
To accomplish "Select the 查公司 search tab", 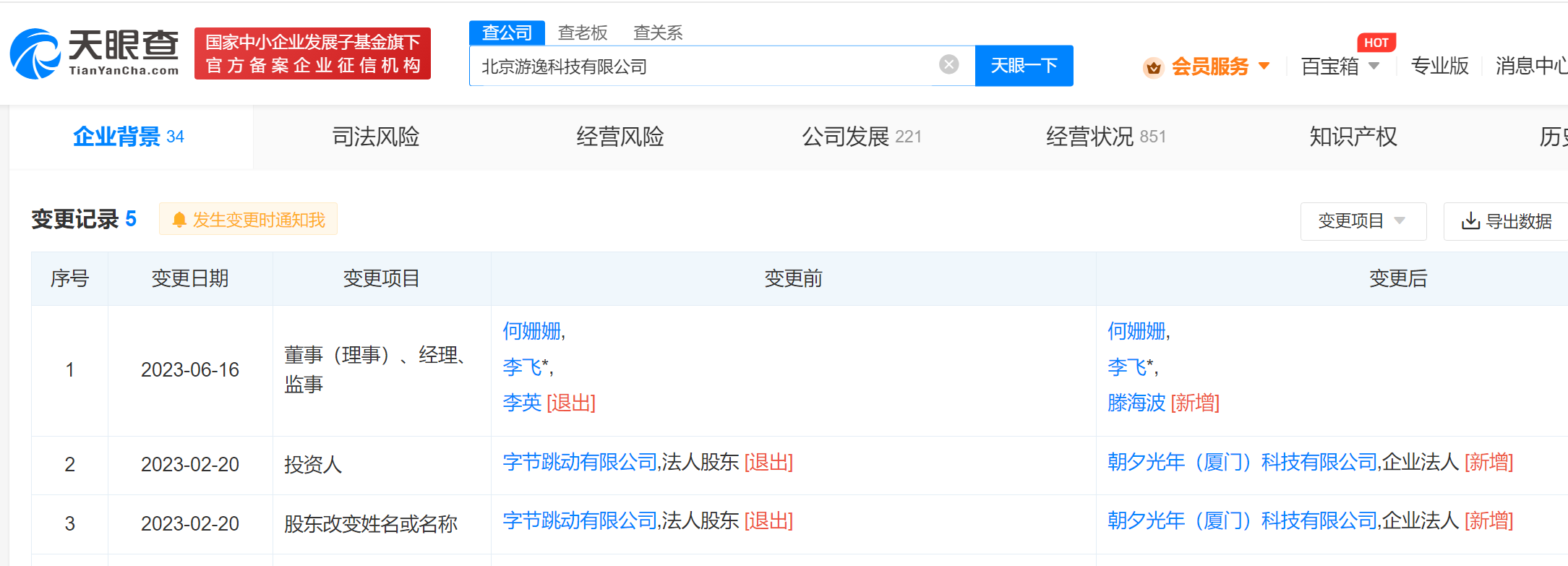I will pyautogui.click(x=507, y=33).
